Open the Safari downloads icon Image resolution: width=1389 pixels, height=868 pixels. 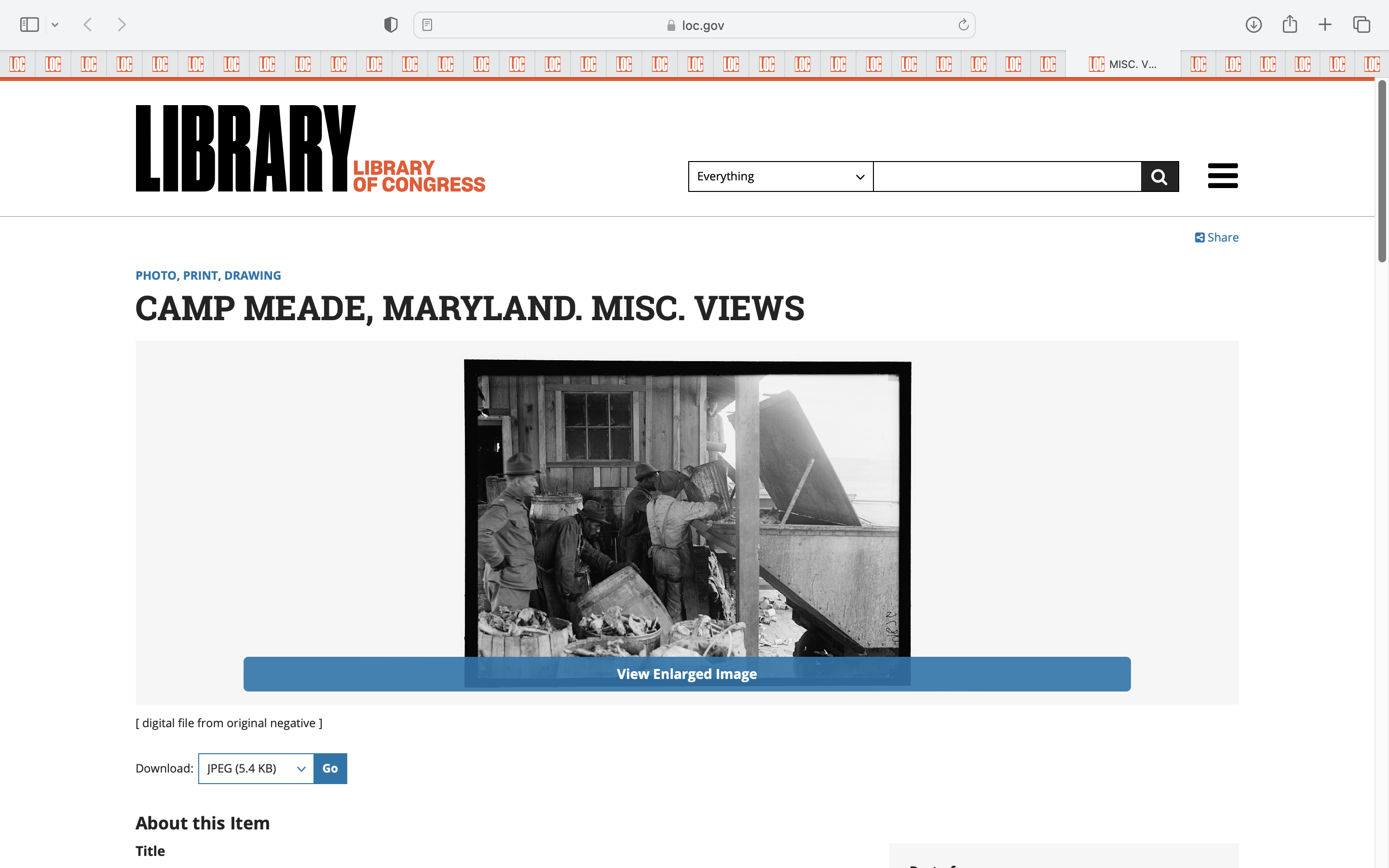(1253, 25)
